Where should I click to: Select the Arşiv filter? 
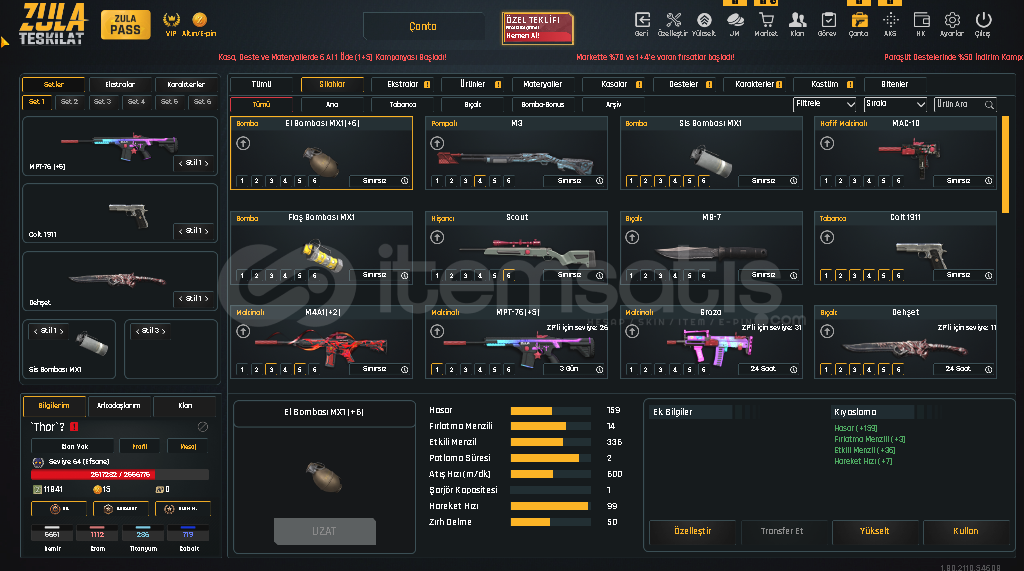point(613,105)
